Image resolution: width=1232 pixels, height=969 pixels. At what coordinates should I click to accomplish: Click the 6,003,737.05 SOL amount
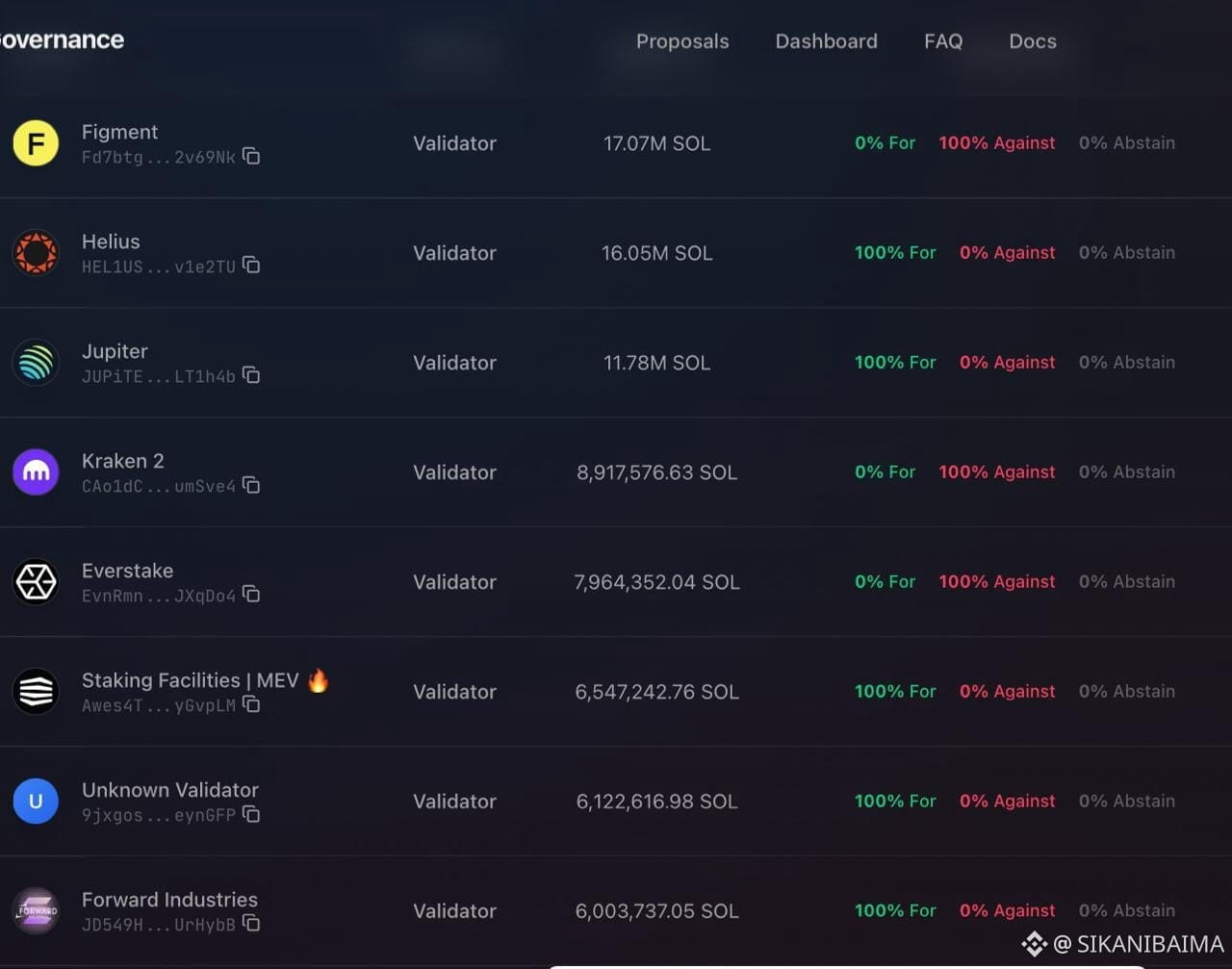(656, 911)
